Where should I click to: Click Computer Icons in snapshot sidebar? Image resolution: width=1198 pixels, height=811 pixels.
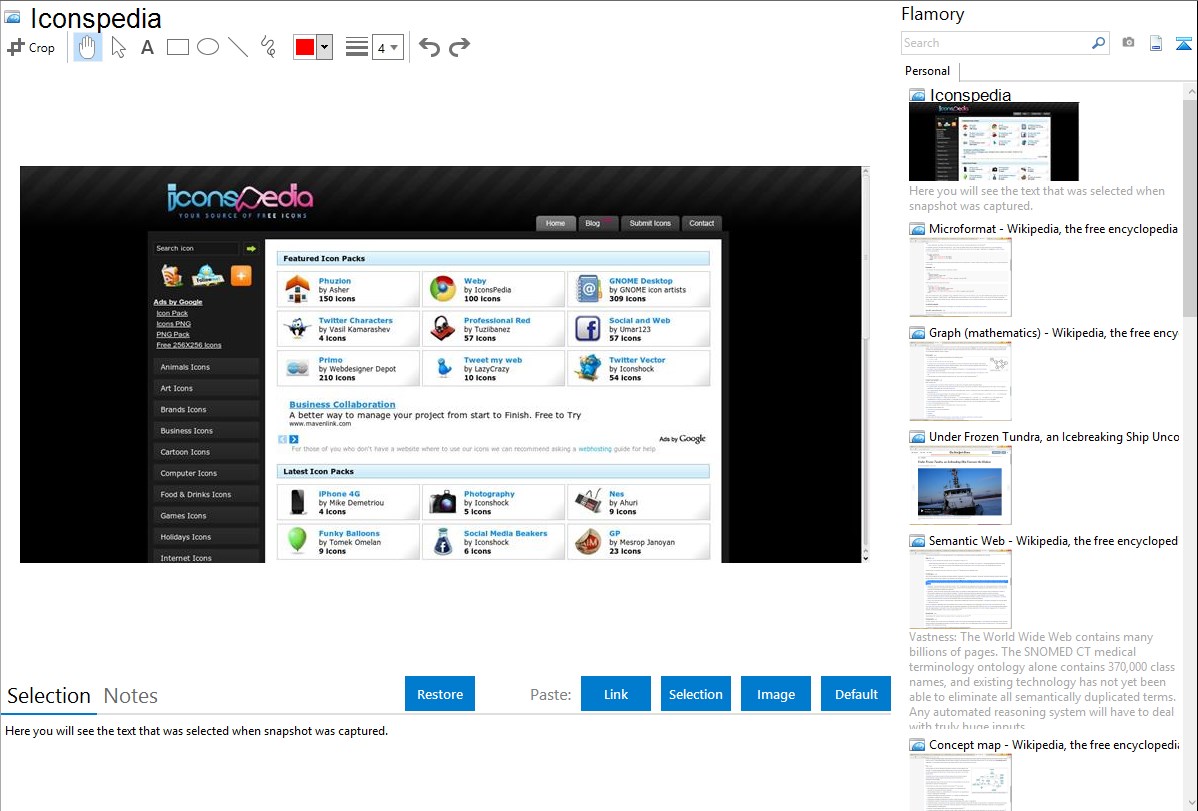[x=206, y=473]
